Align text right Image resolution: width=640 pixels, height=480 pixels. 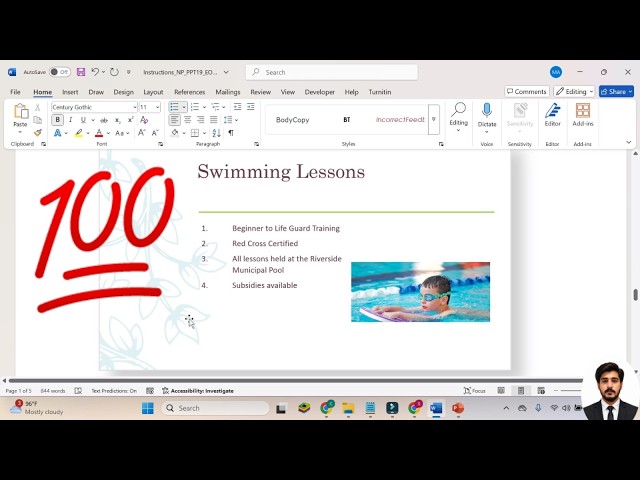[200, 120]
